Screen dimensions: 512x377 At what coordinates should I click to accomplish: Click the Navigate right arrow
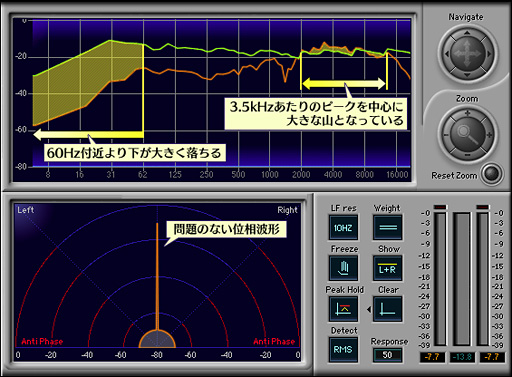[488, 54]
